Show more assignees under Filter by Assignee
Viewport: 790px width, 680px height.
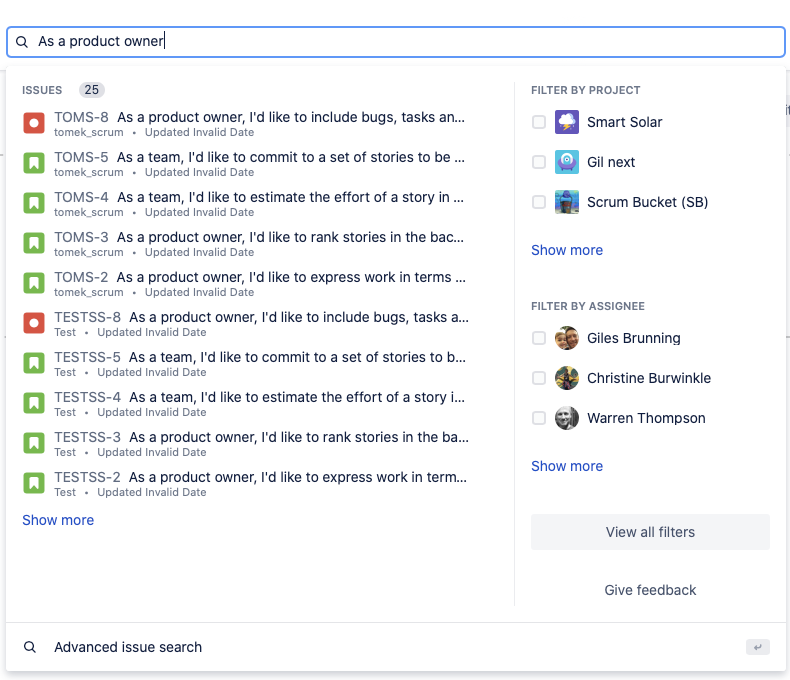click(x=567, y=466)
